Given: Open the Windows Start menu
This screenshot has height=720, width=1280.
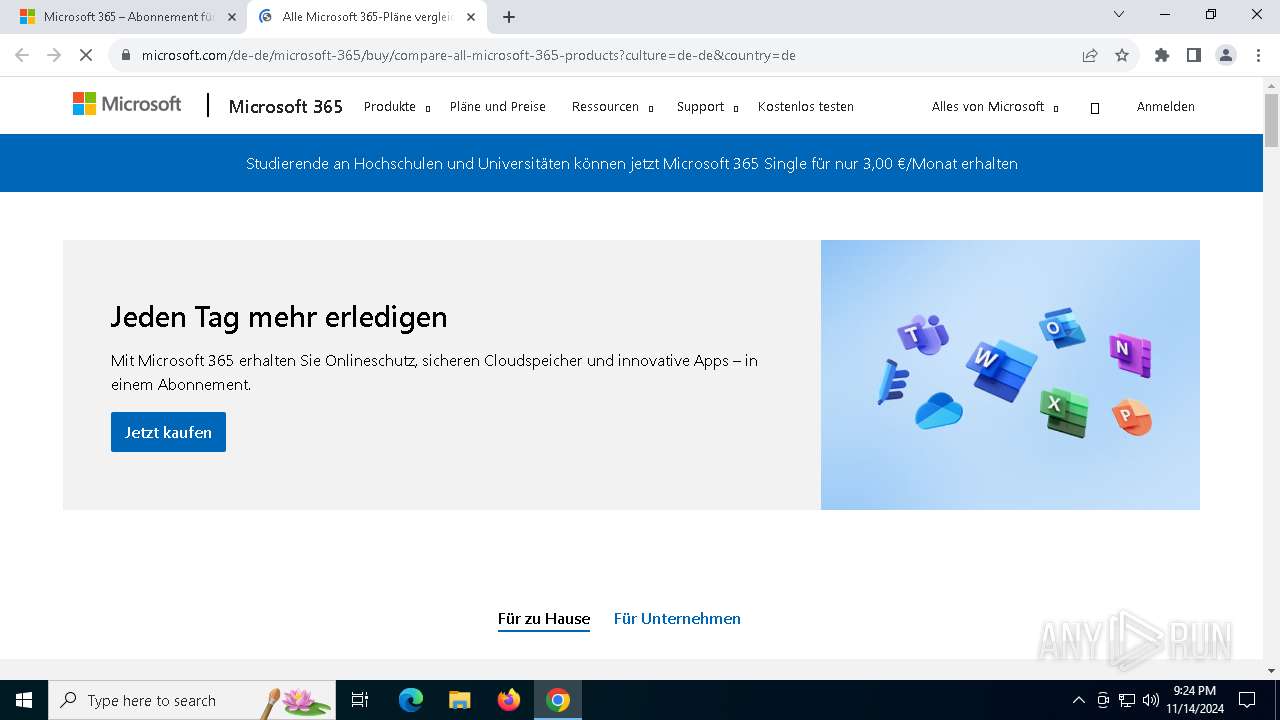Looking at the screenshot, I should (x=24, y=700).
